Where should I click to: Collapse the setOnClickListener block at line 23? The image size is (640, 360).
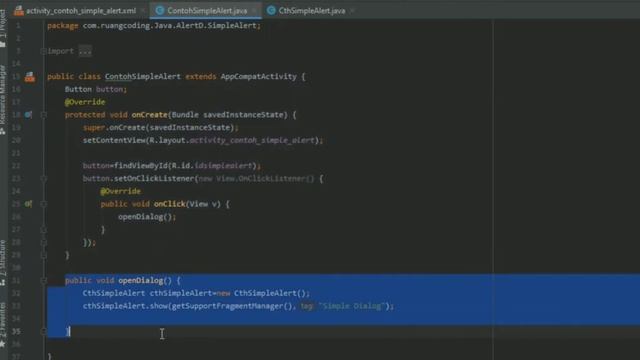[43, 179]
